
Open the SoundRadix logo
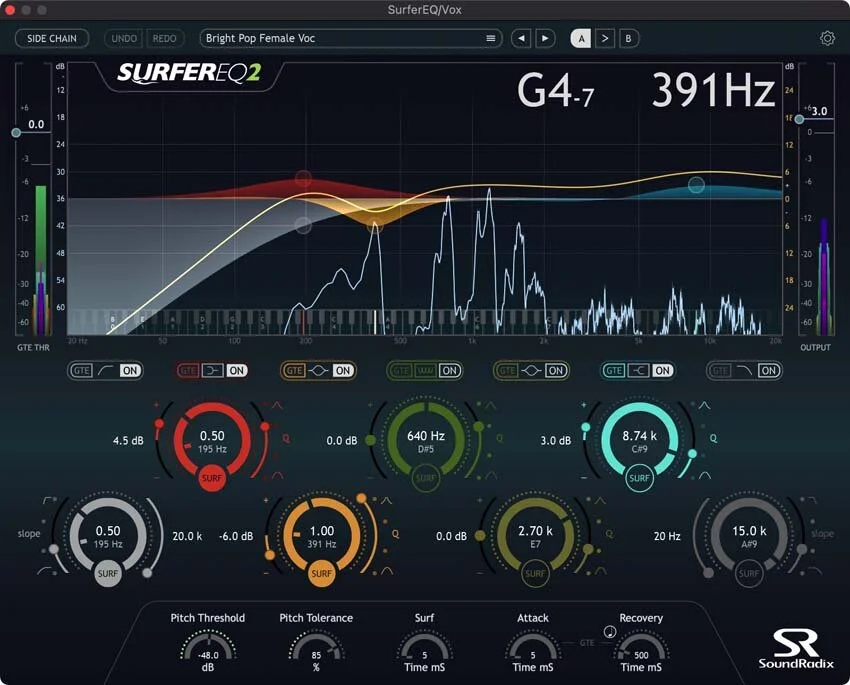click(796, 649)
